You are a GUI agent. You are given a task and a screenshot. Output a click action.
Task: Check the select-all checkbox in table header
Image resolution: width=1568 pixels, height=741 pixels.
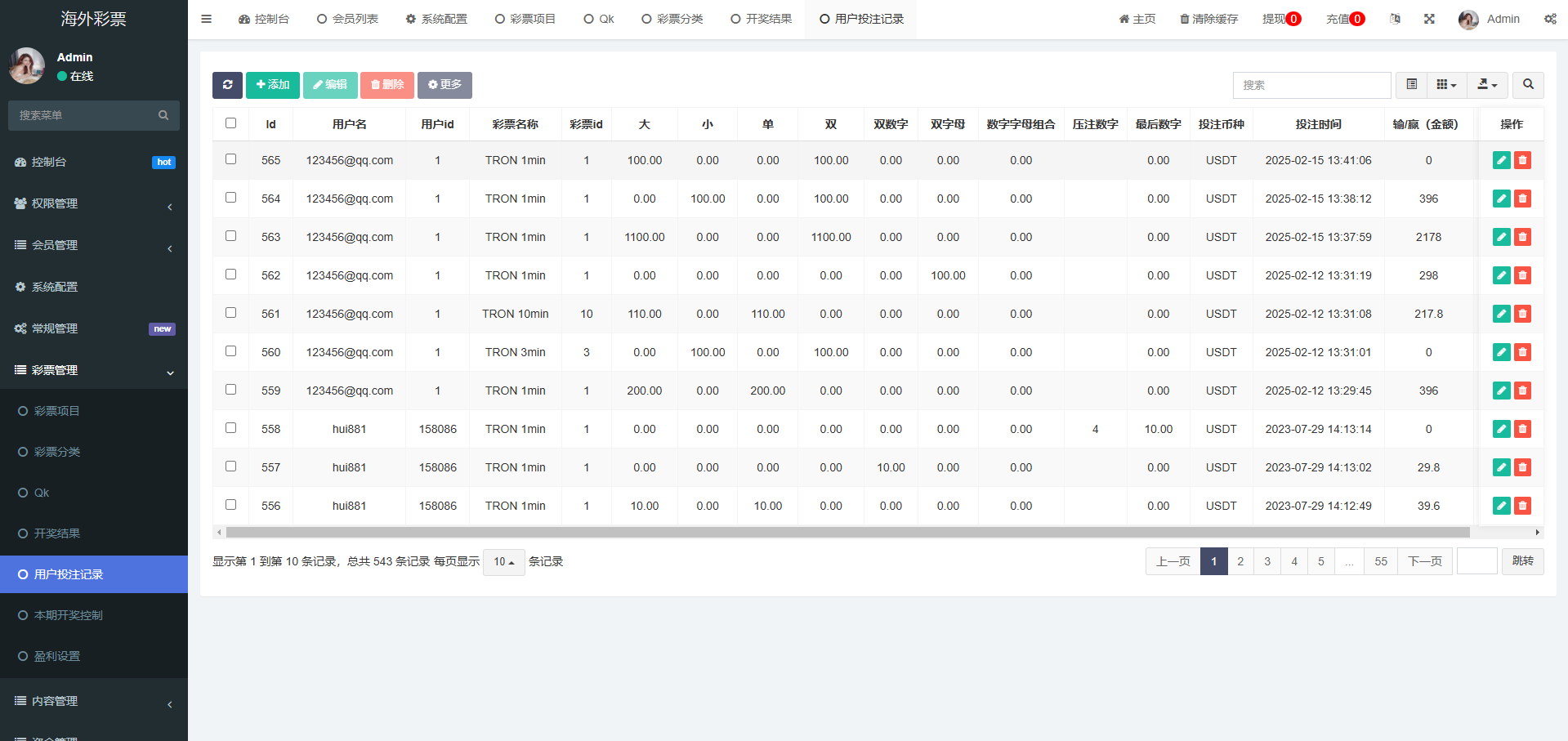pyautogui.click(x=230, y=123)
